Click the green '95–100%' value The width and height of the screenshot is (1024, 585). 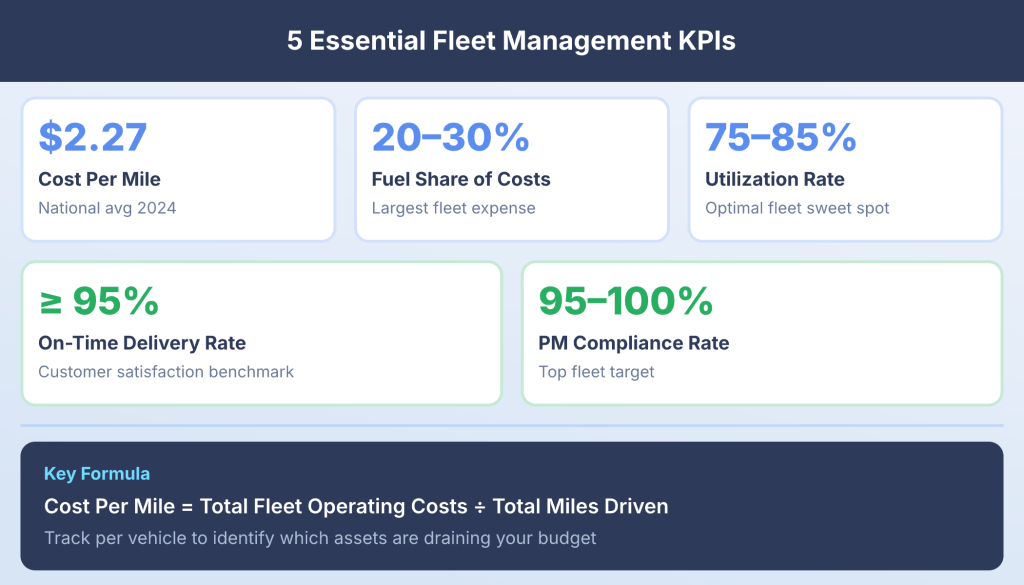pyautogui.click(x=626, y=301)
